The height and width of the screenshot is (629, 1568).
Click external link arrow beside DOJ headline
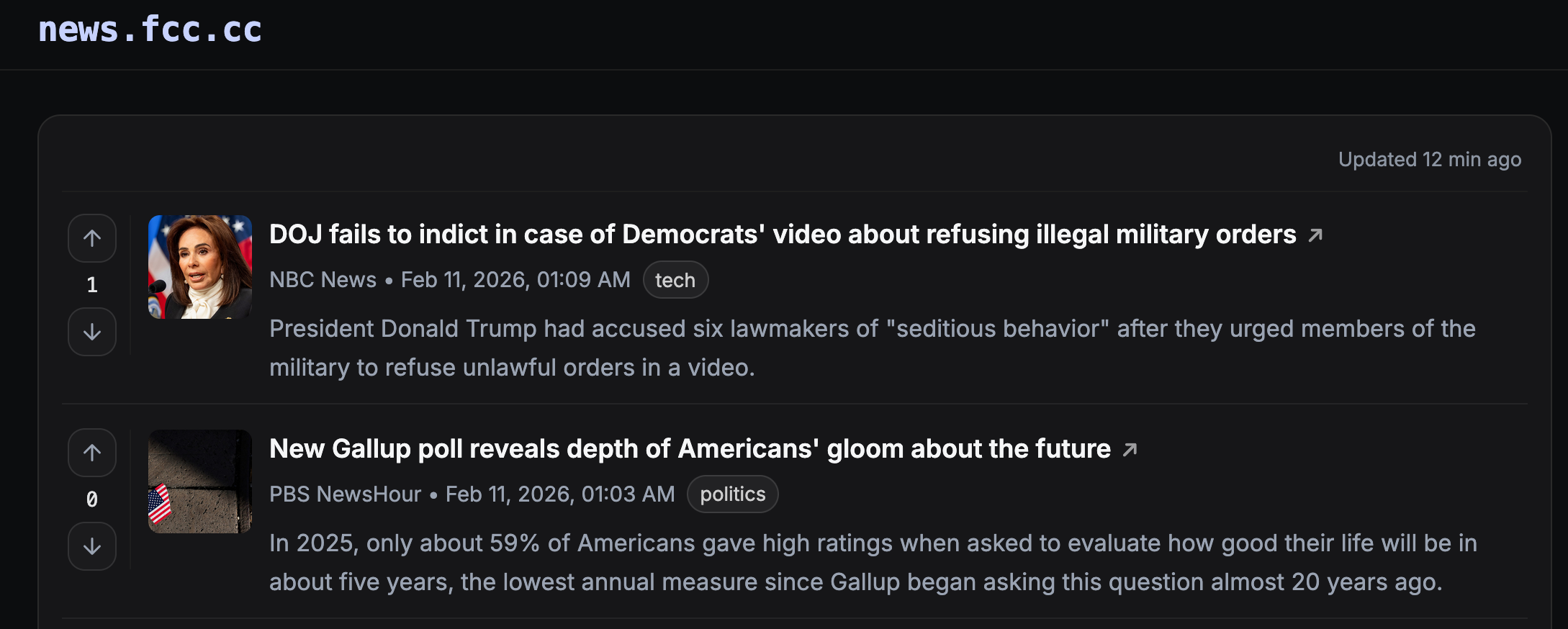click(1315, 235)
